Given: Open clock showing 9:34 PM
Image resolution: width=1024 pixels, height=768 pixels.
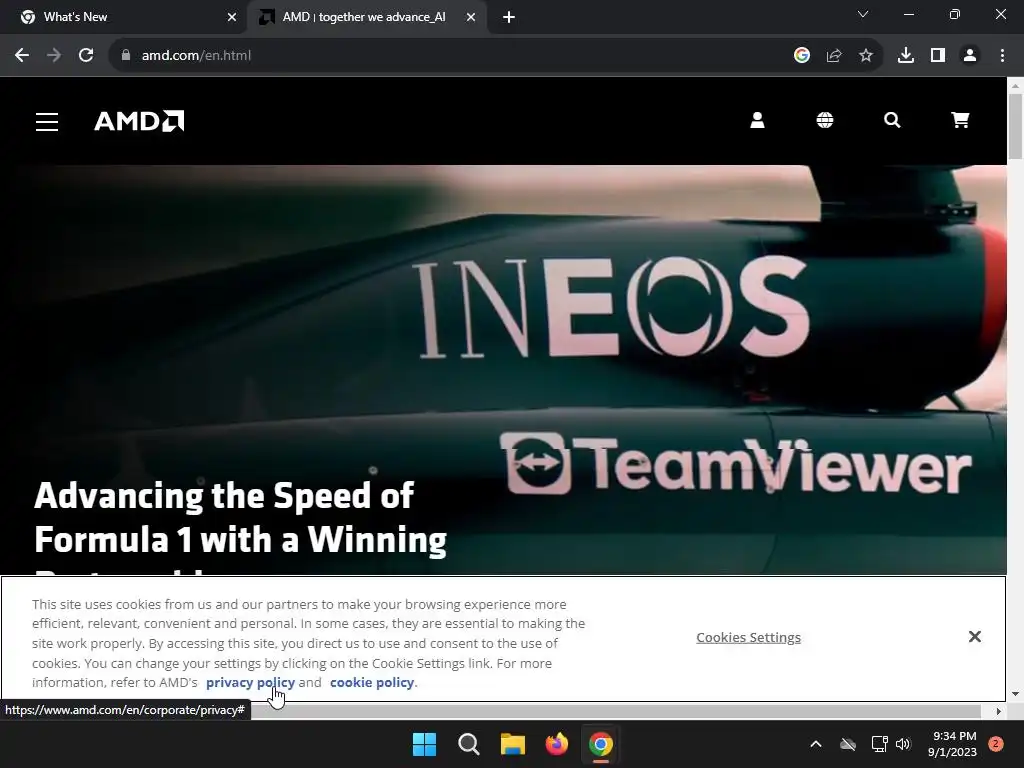Looking at the screenshot, I should 952,744.
